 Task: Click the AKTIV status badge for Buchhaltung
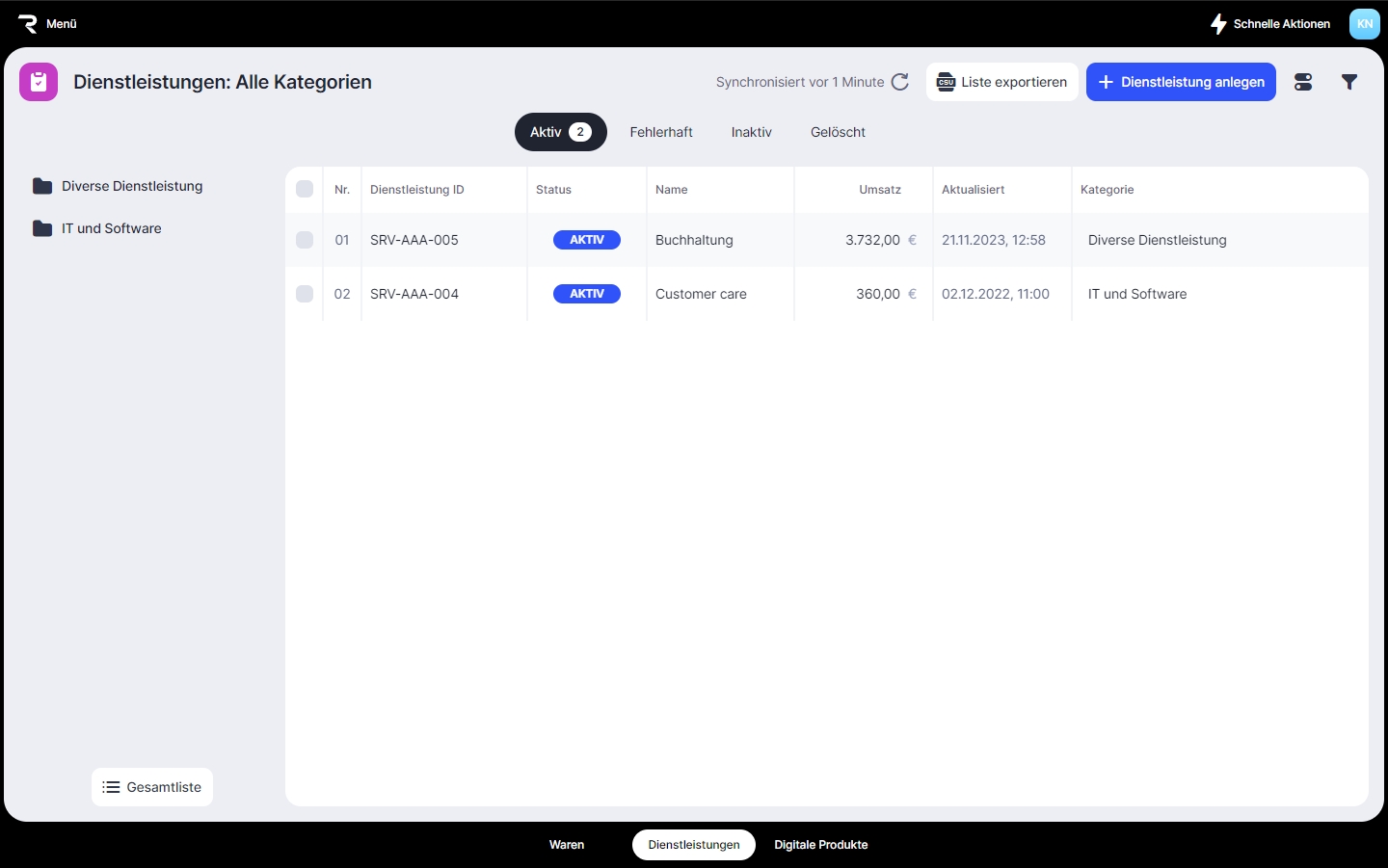[586, 240]
